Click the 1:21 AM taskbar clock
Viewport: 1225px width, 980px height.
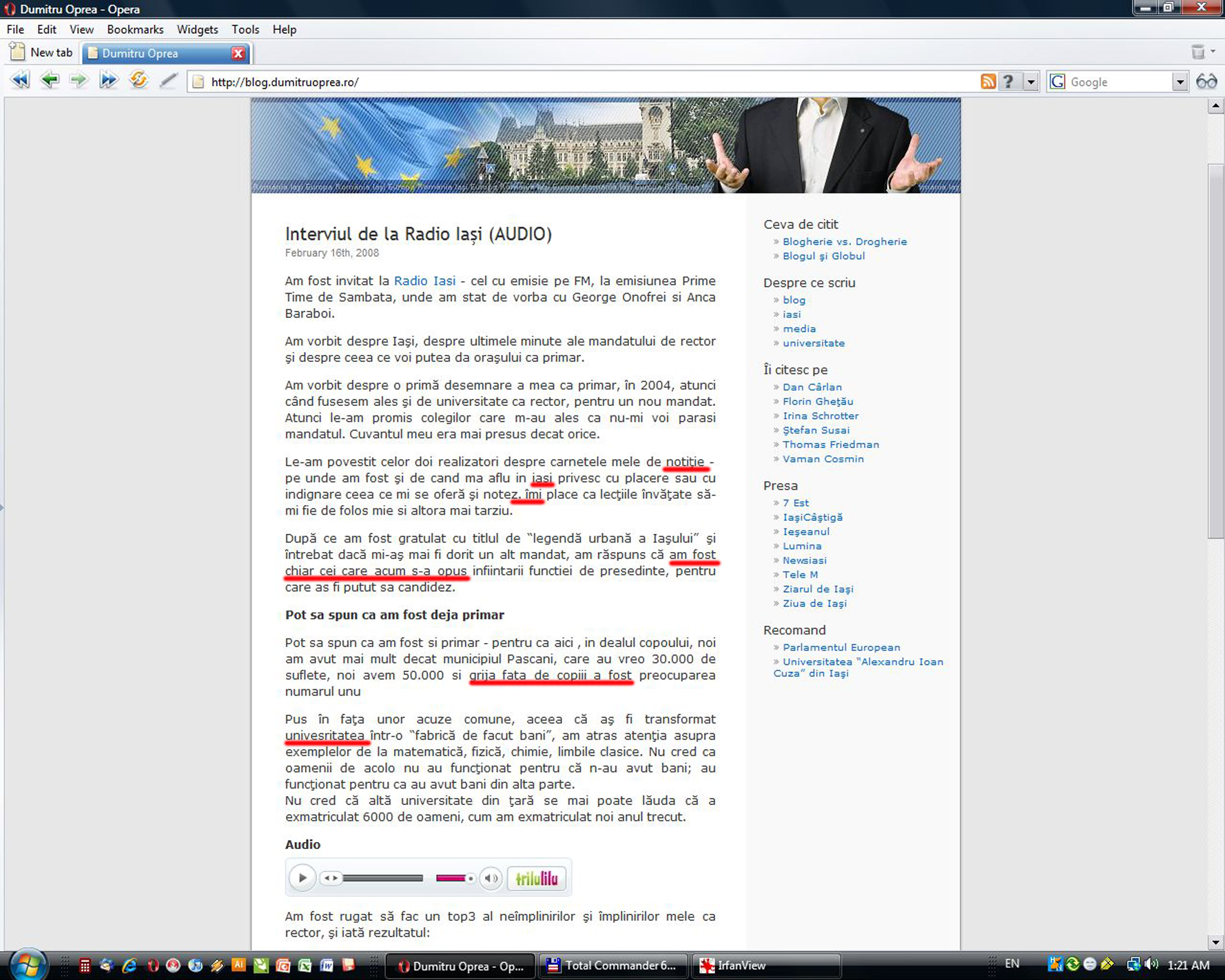[x=1188, y=965]
